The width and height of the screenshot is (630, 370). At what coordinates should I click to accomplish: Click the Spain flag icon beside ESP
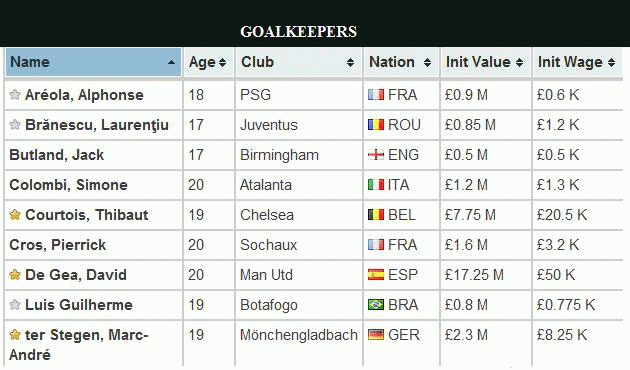[376, 275]
